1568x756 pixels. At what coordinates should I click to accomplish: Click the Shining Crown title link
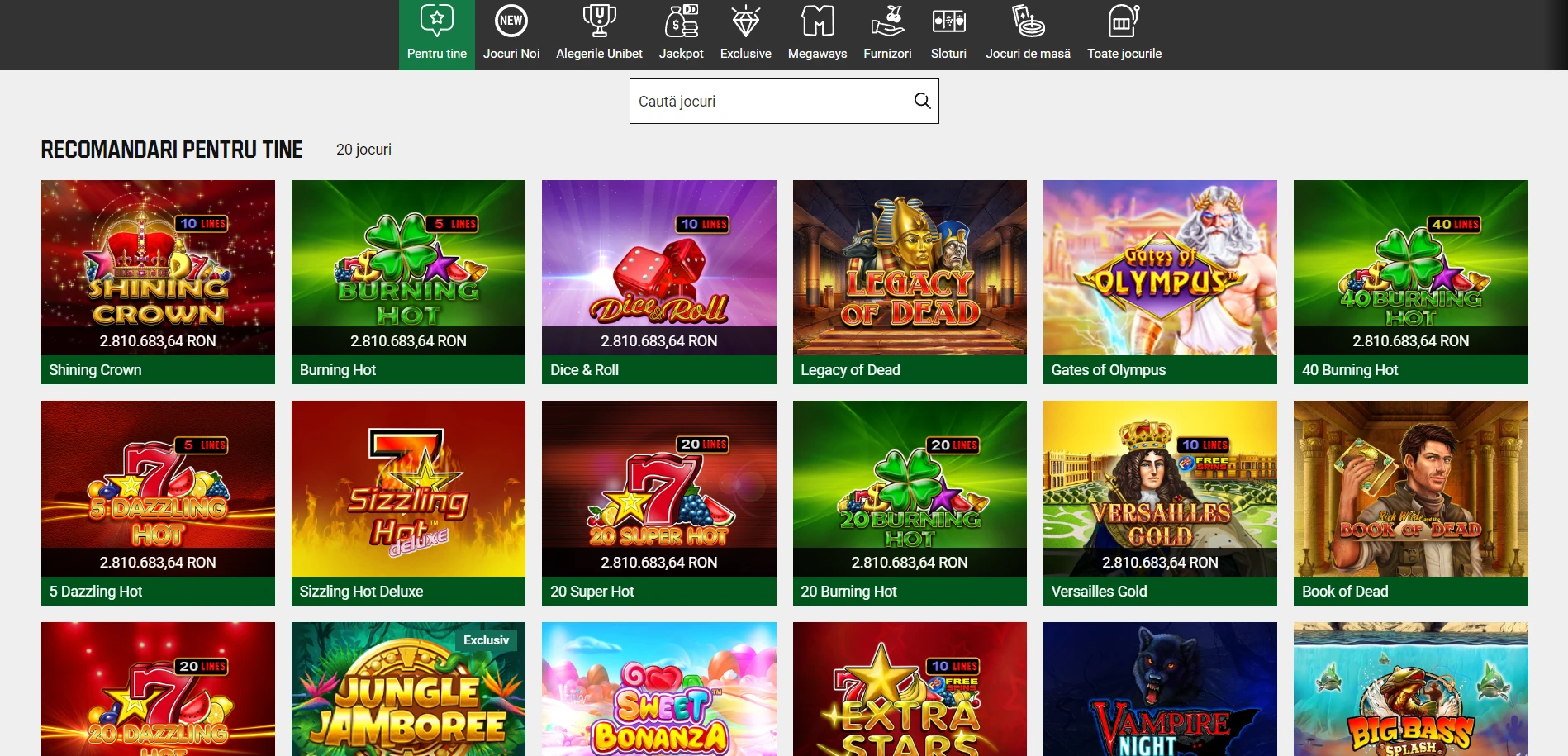tap(95, 370)
